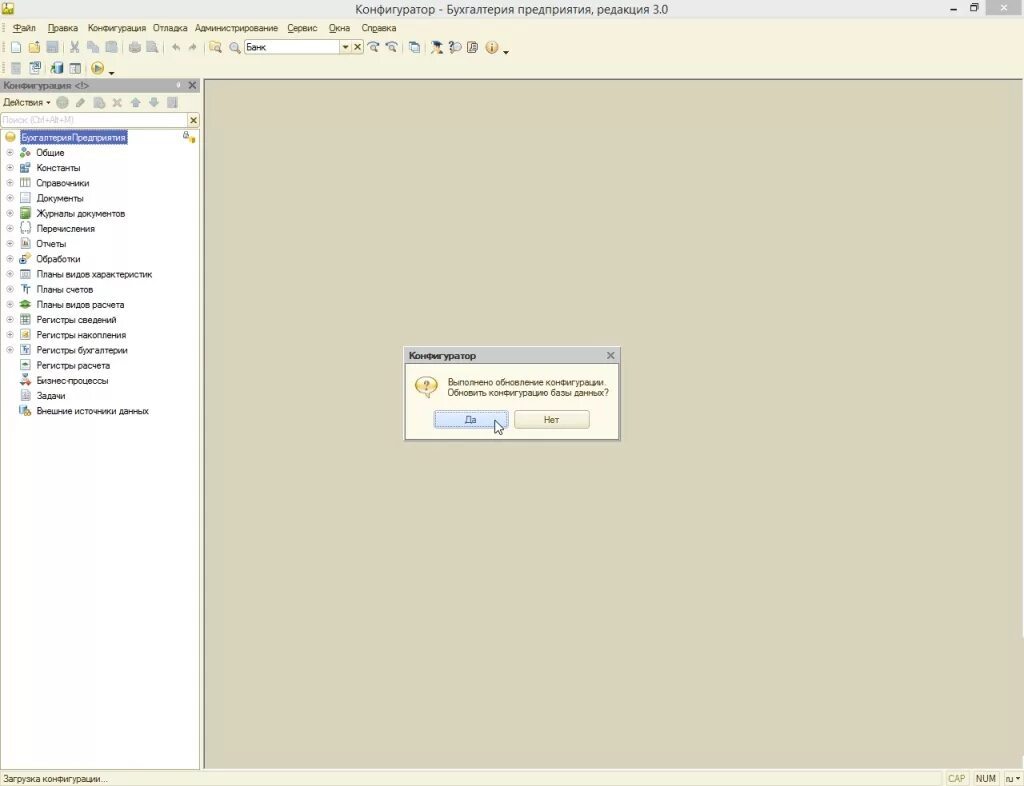Open the Сервис menu
1024x786 pixels.
[x=302, y=28]
